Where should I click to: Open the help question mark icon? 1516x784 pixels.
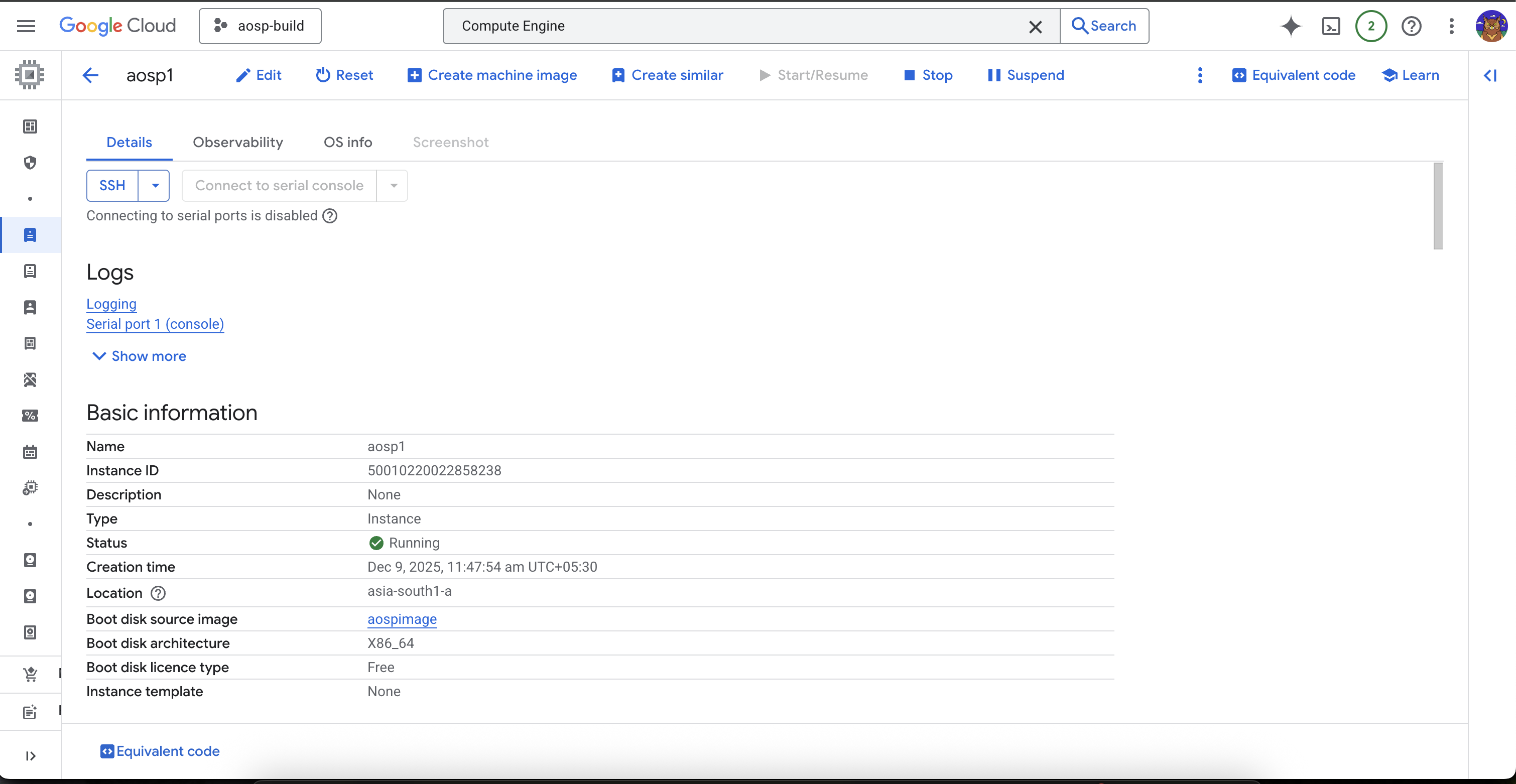pyautogui.click(x=1411, y=26)
